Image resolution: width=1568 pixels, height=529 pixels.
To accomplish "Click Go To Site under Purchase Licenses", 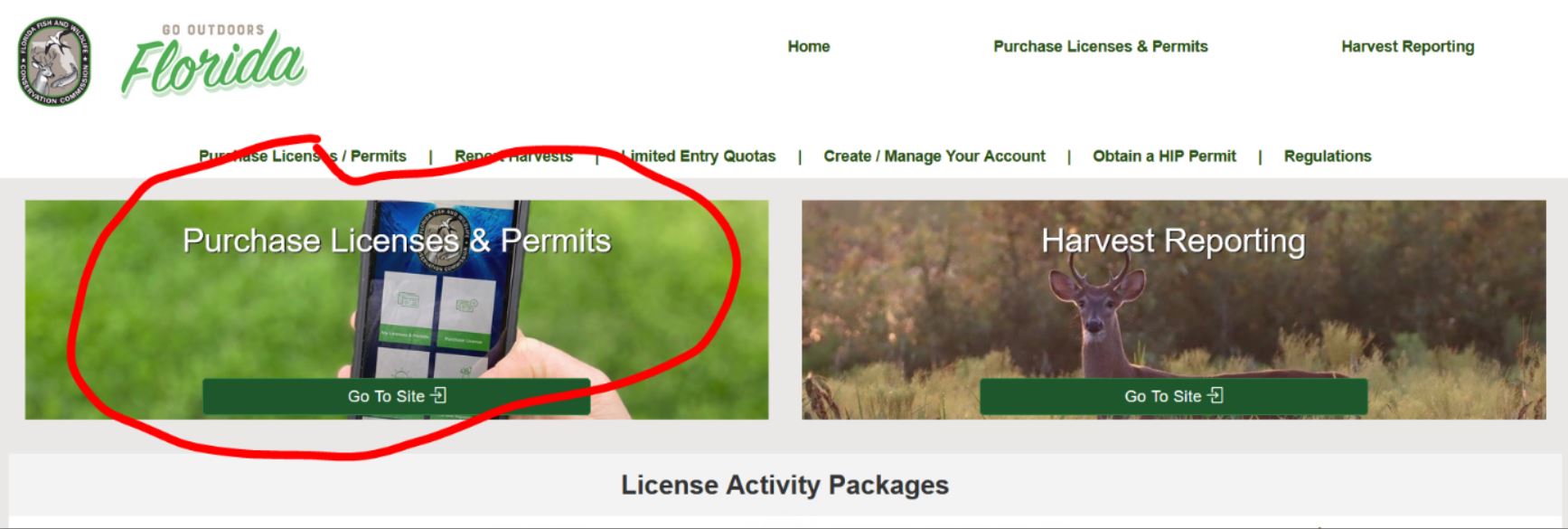I will tap(397, 396).
